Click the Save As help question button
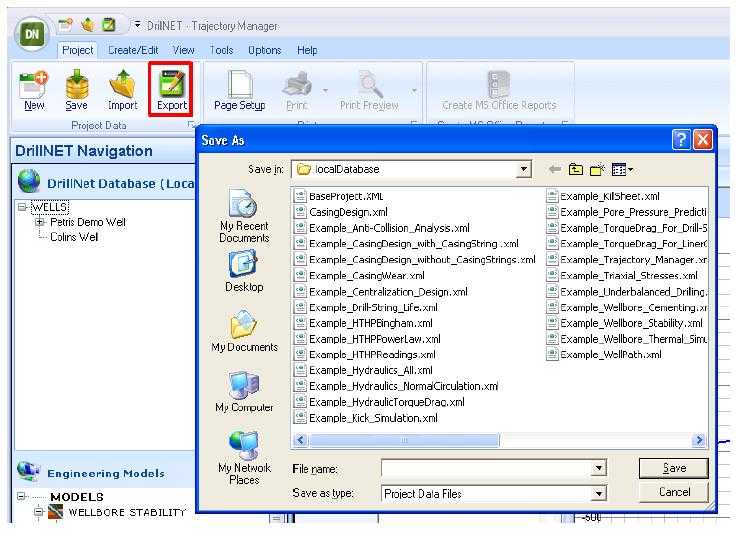The image size is (735, 534). (x=681, y=139)
